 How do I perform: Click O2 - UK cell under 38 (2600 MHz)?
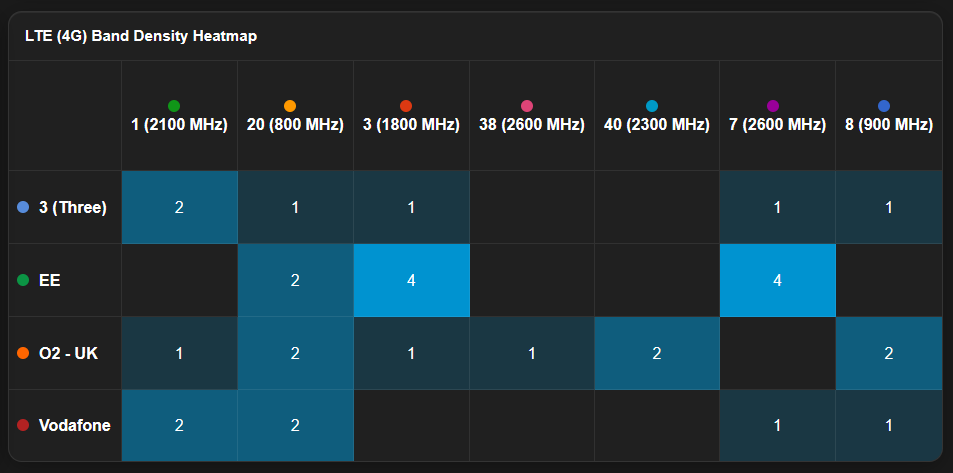coord(532,353)
